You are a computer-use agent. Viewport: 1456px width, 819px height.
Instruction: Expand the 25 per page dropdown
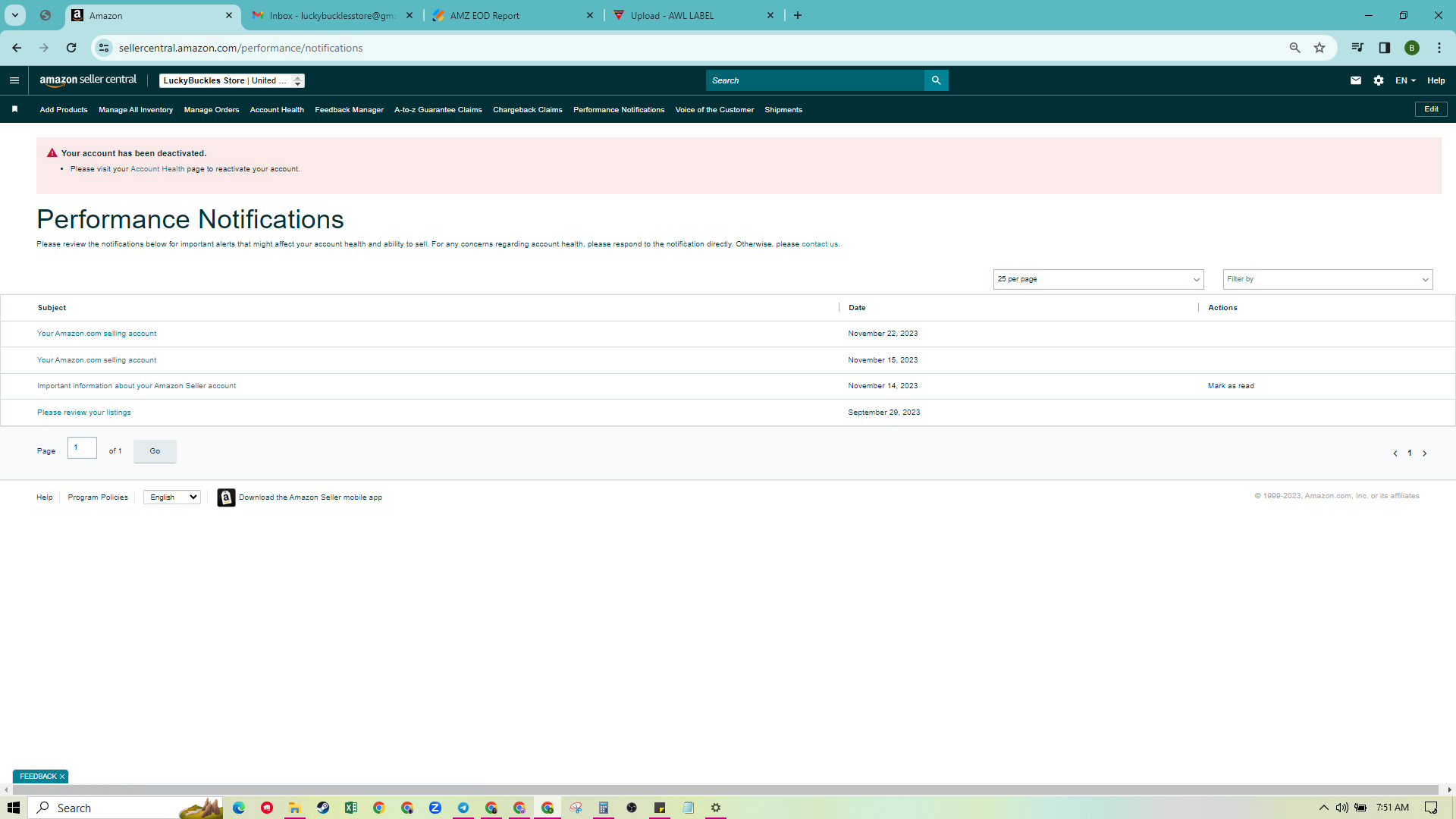pyautogui.click(x=1099, y=279)
